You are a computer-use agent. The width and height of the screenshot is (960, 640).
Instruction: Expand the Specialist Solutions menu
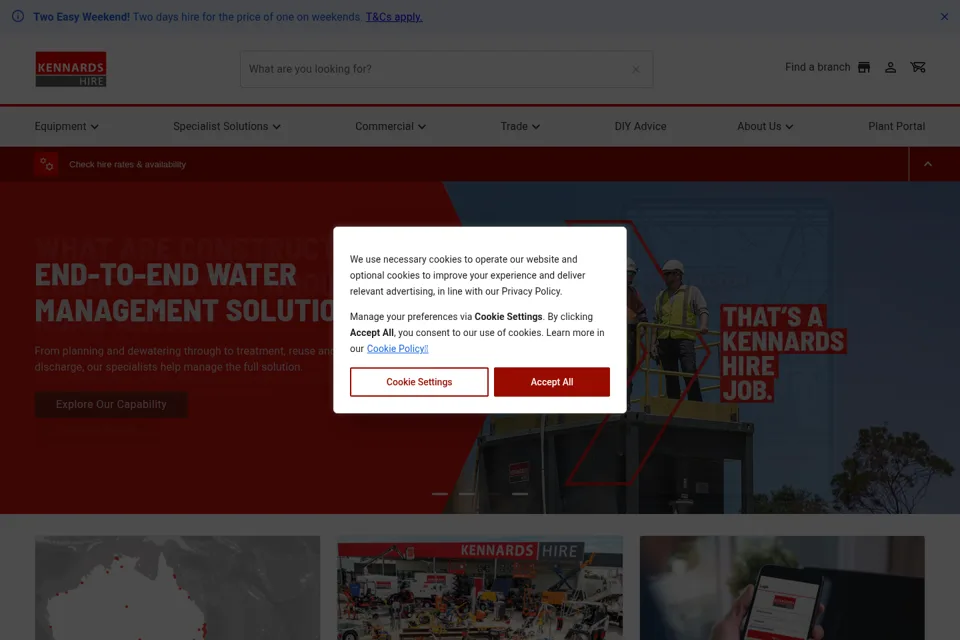227,126
